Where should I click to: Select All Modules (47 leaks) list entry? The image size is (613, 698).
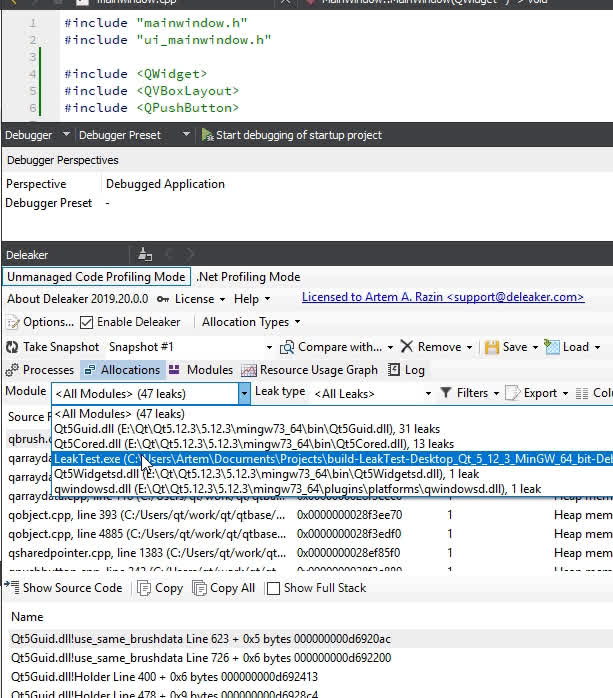pos(119,414)
